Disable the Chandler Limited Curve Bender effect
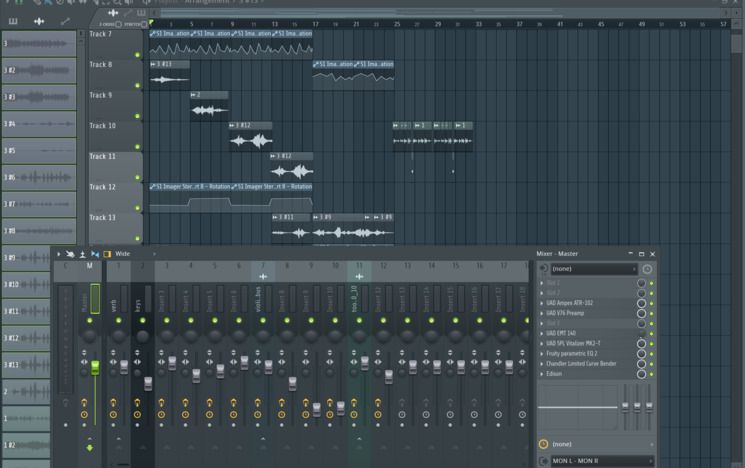745x468 pixels. coord(651,364)
